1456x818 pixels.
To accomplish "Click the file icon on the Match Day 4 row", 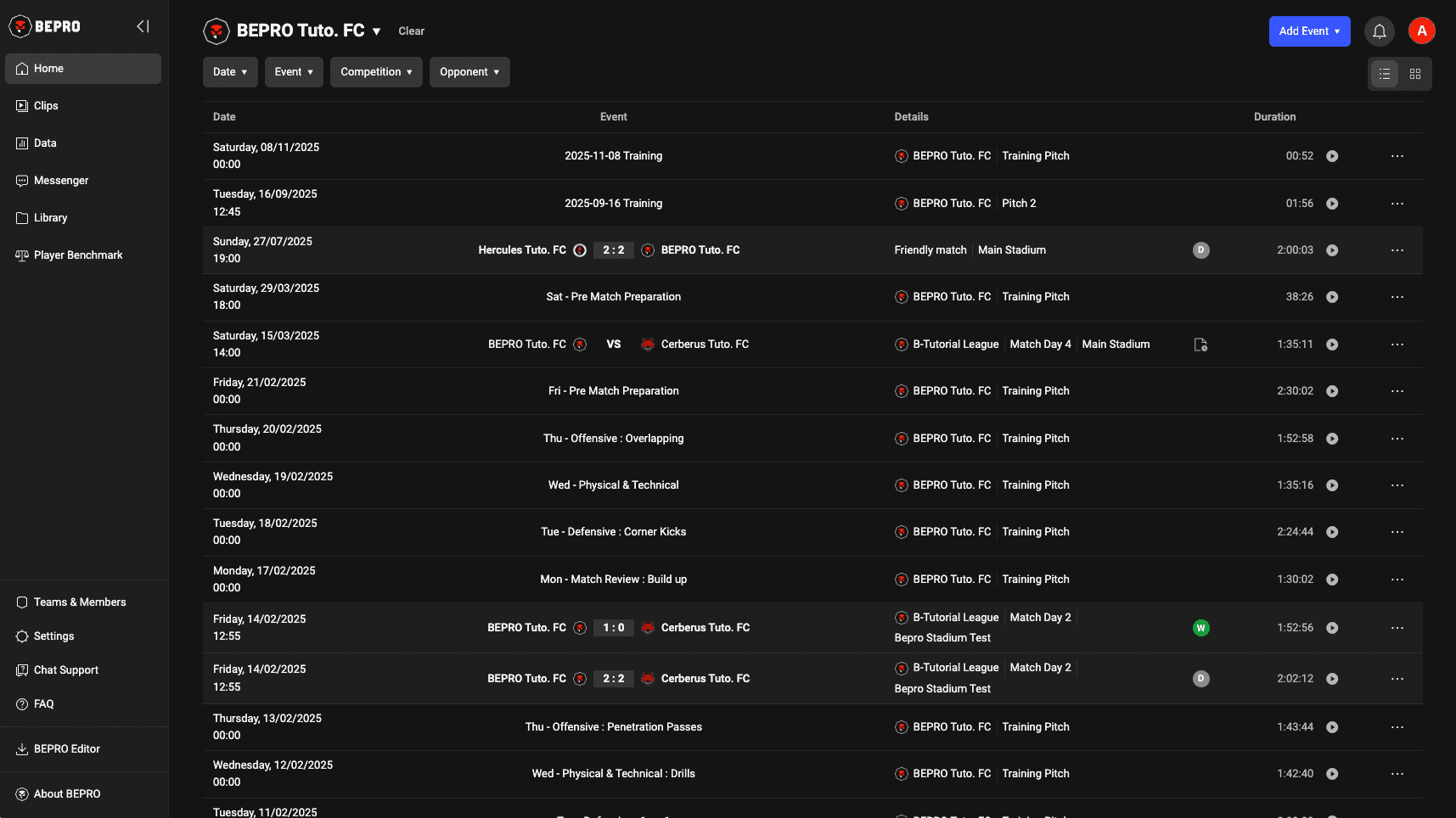I will coord(1200,345).
